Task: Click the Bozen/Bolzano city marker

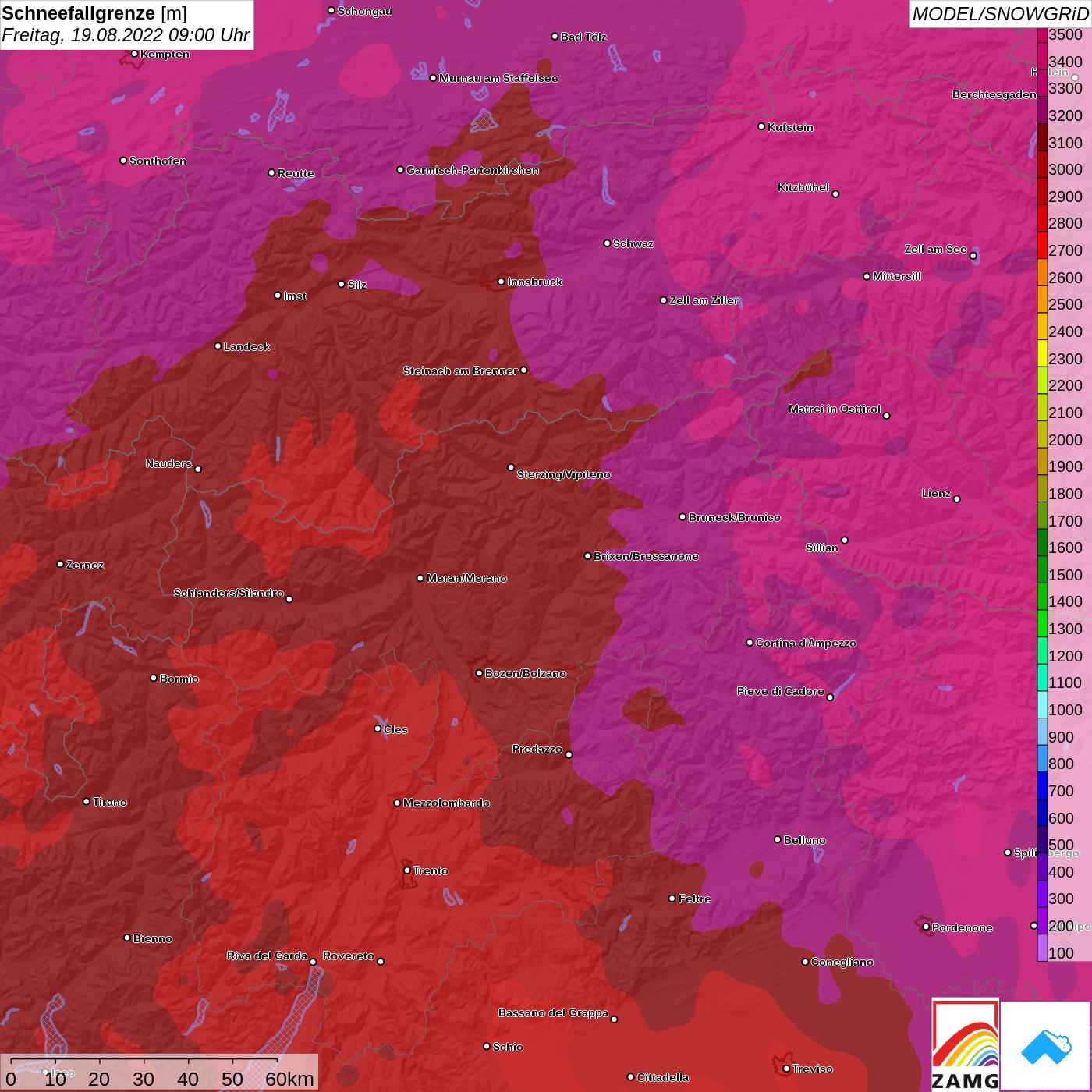Action: [479, 673]
